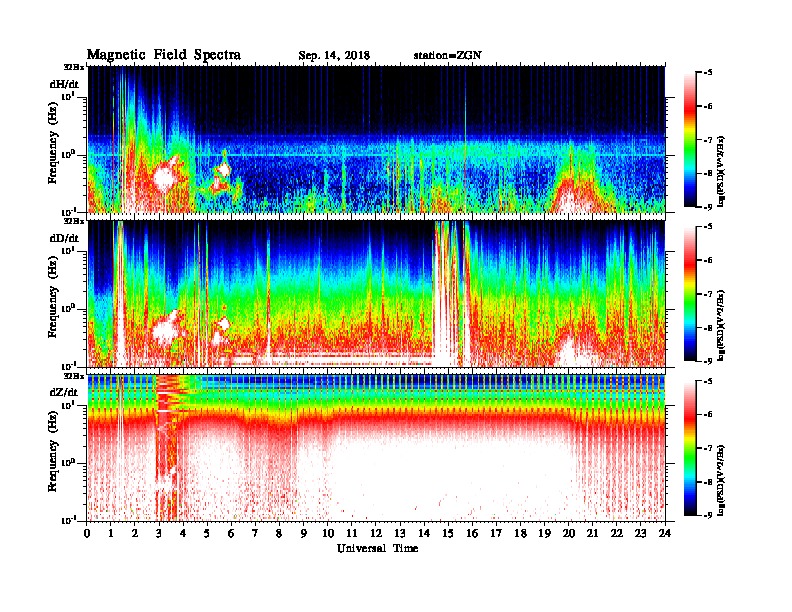The width and height of the screenshot is (792, 612).
Task: Click the 10⁰ frequency tick of dZ/dt panel
Action: tap(69, 462)
